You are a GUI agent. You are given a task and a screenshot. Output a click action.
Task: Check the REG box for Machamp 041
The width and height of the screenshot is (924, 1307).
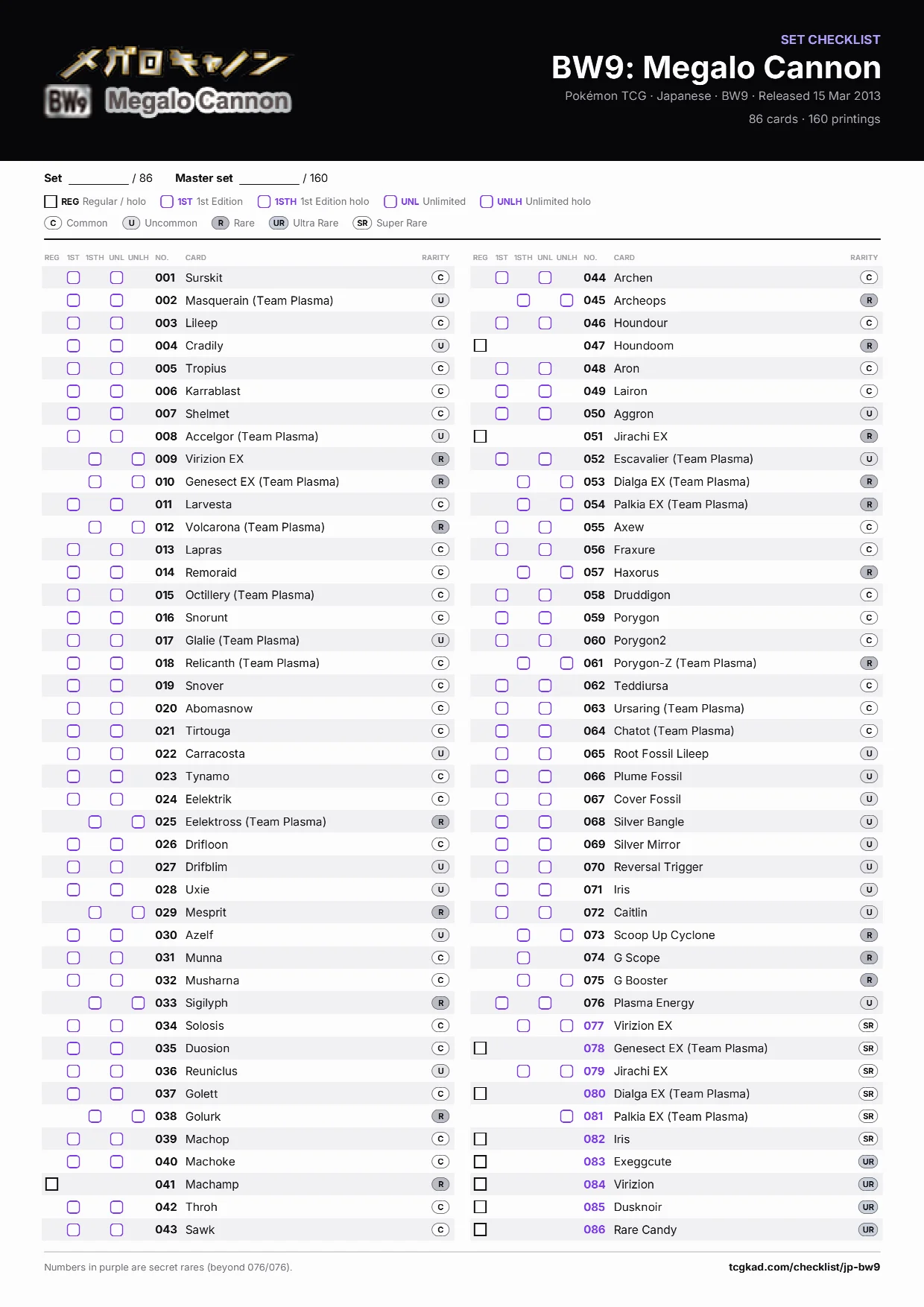51,1184
